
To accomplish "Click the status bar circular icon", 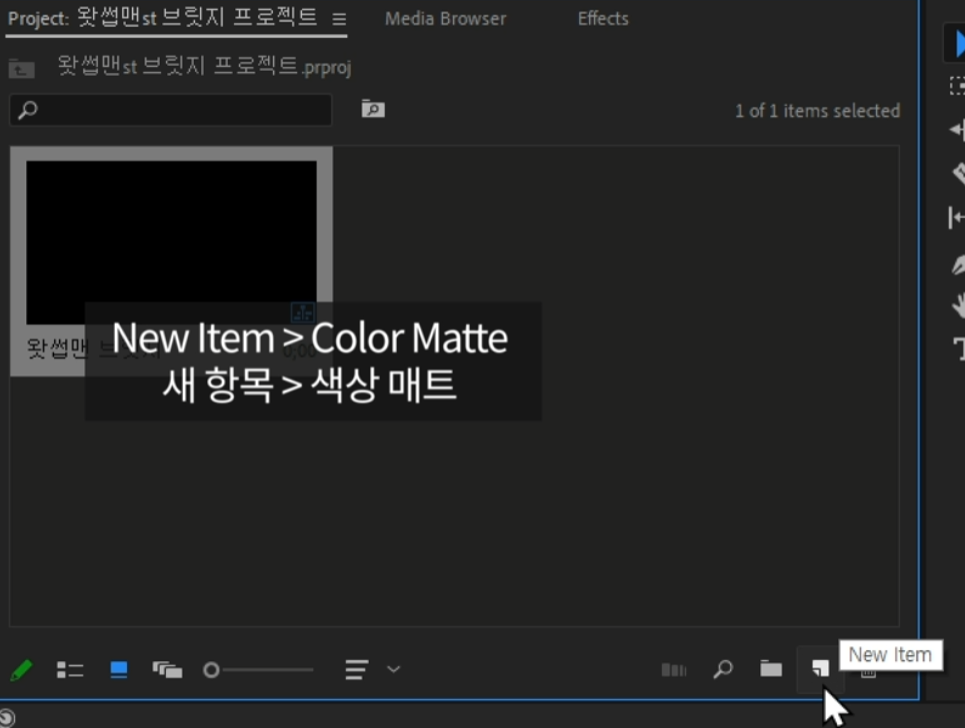I will click(x=7, y=718).
